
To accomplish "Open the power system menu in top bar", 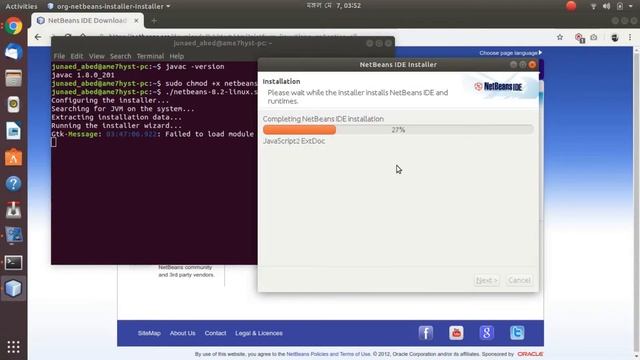I will pos(620,6).
